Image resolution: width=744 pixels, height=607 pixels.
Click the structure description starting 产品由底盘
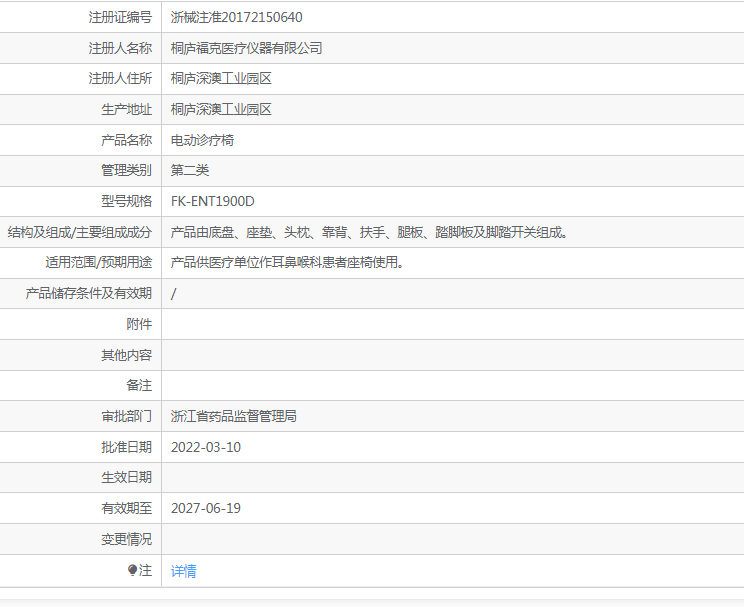(x=370, y=232)
